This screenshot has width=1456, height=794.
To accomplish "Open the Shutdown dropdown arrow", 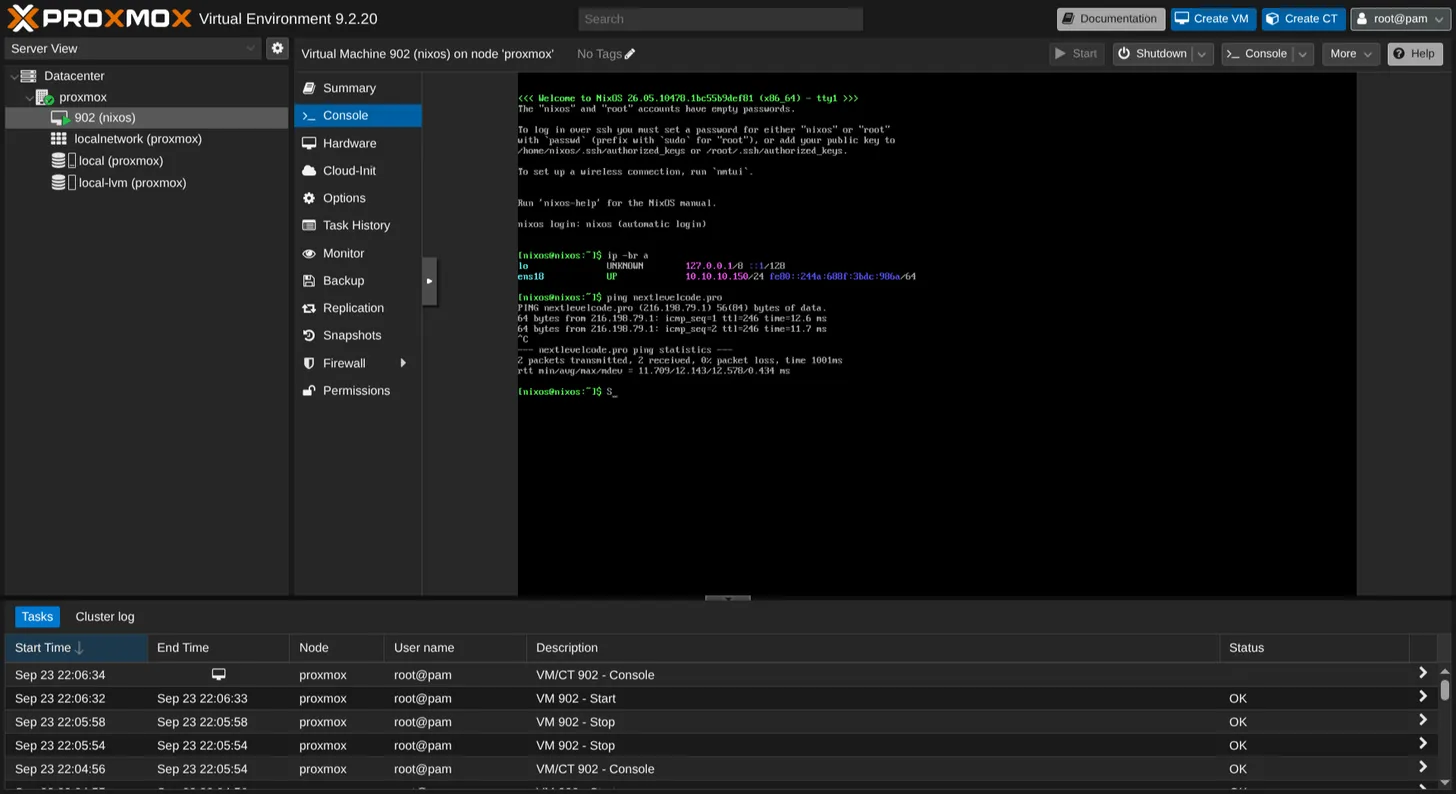I will click(x=1203, y=54).
